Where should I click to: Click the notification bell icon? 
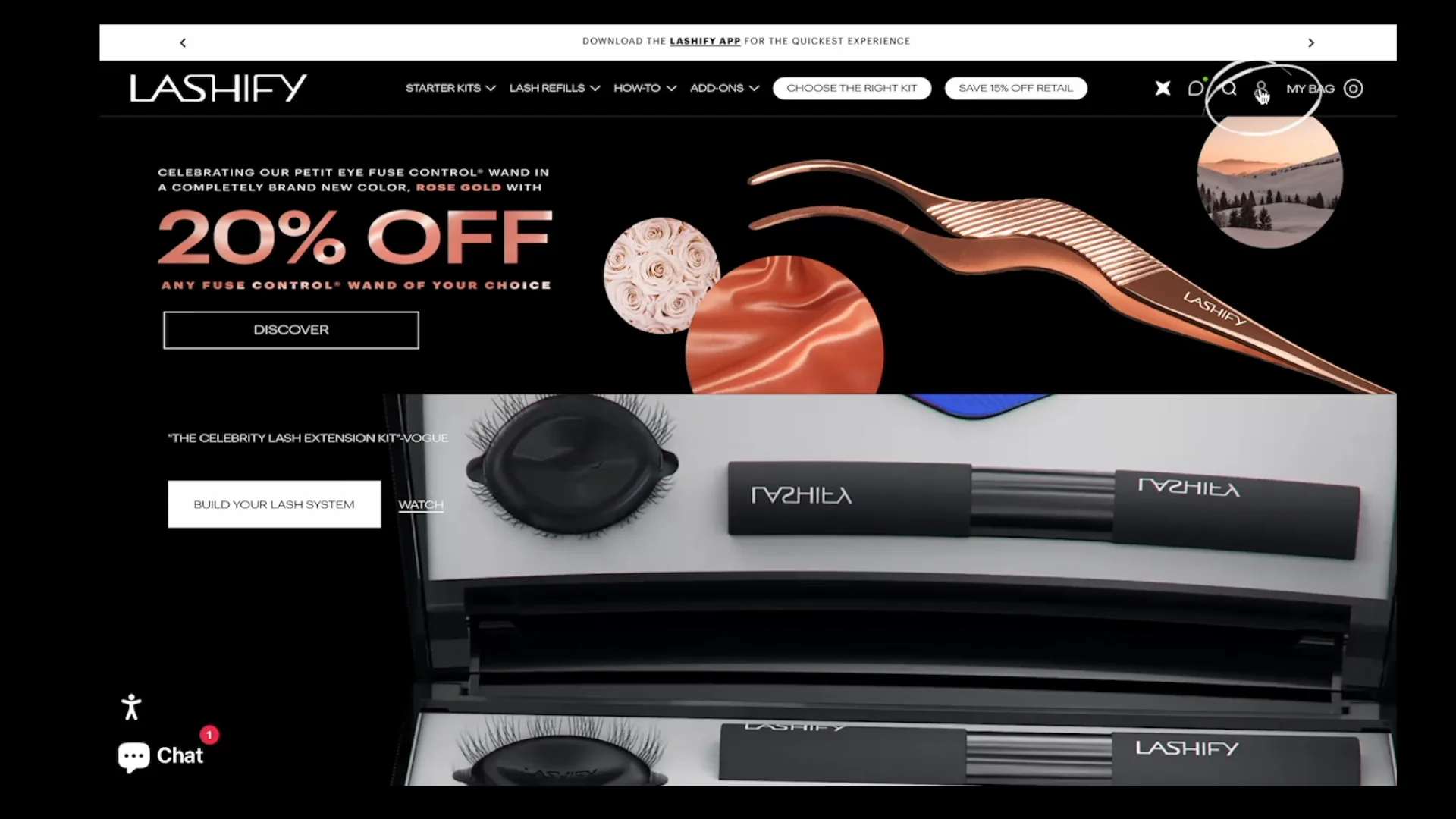(1196, 88)
